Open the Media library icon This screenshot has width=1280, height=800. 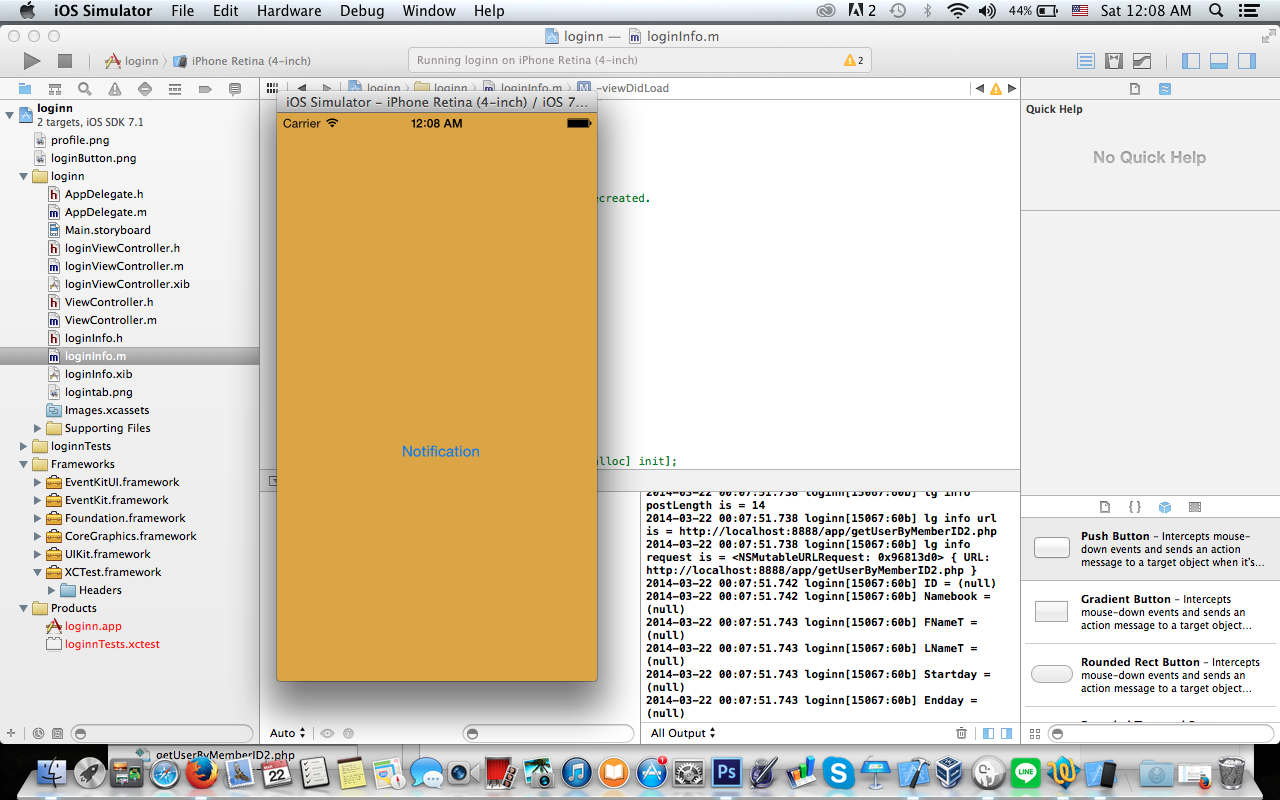[x=1195, y=507]
